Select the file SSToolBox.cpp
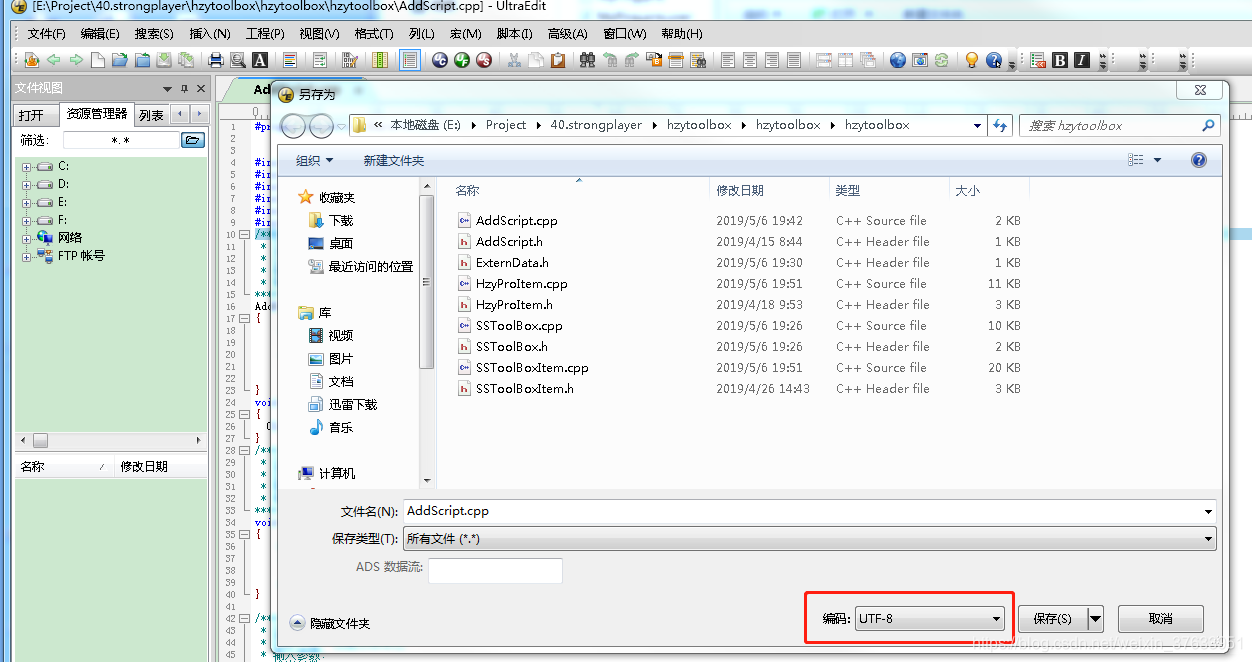 click(x=519, y=326)
